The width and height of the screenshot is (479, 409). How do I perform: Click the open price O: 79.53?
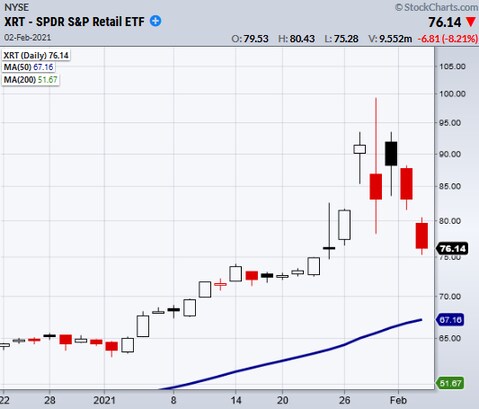[250, 39]
